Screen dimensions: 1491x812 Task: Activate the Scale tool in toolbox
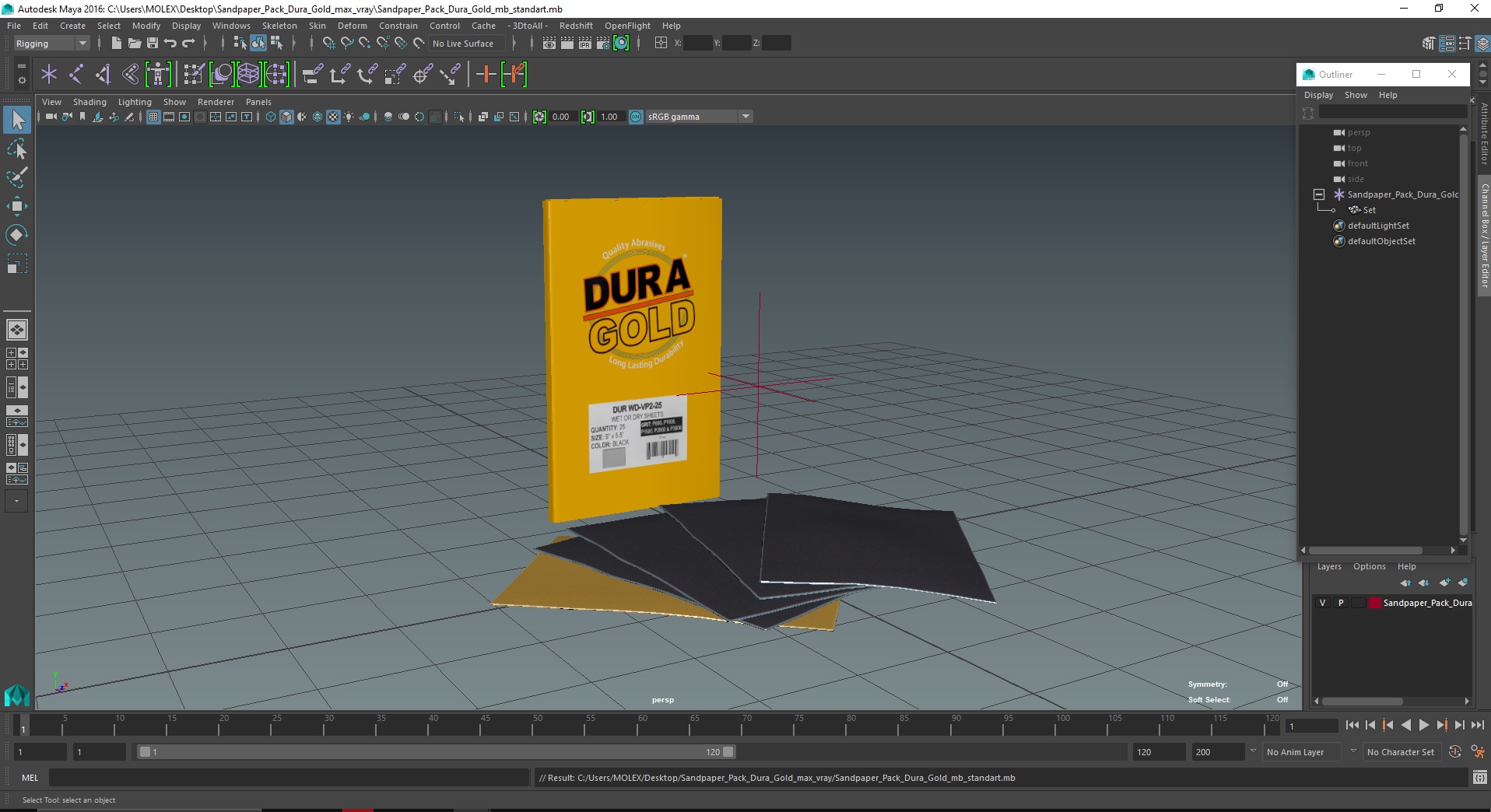point(17,263)
